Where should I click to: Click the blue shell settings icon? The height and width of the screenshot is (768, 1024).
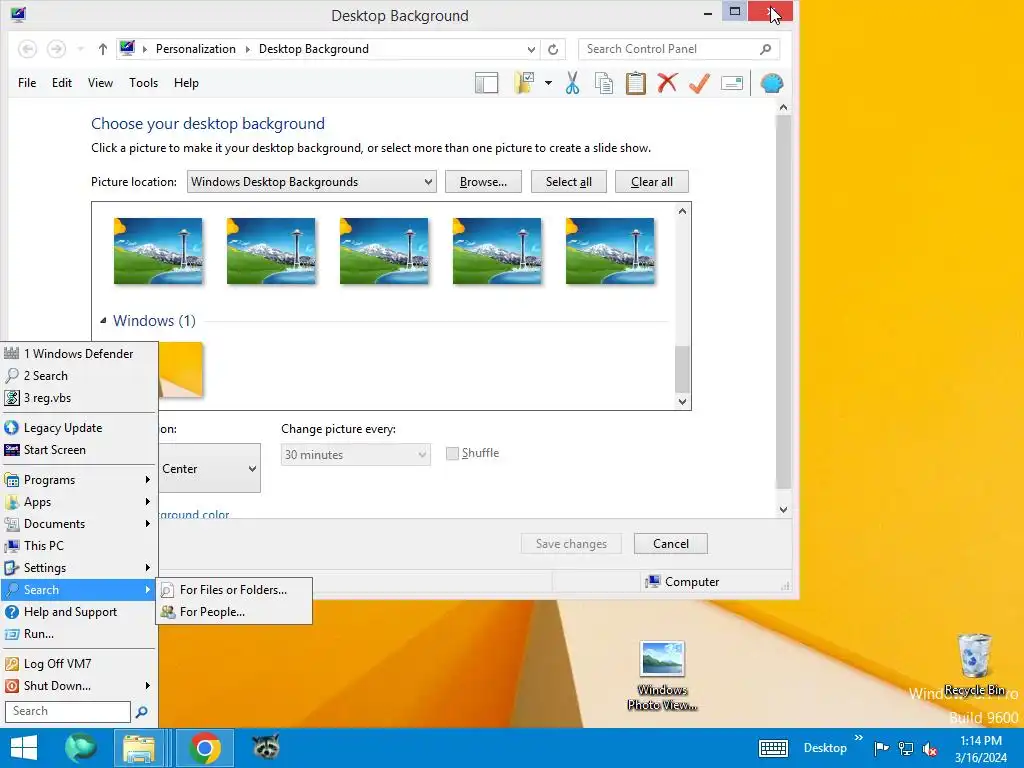(x=771, y=83)
